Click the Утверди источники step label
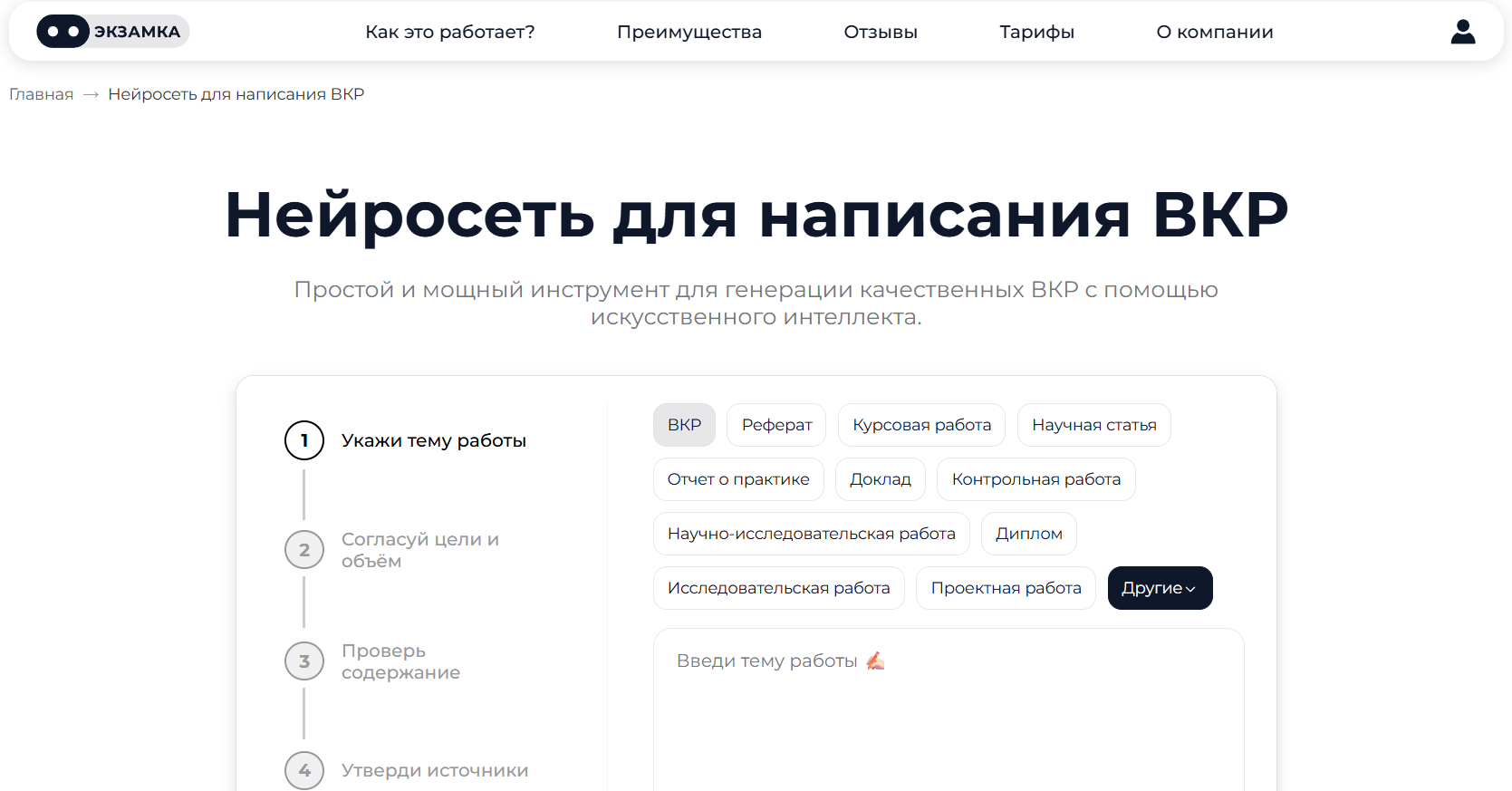1512x791 pixels. click(435, 770)
